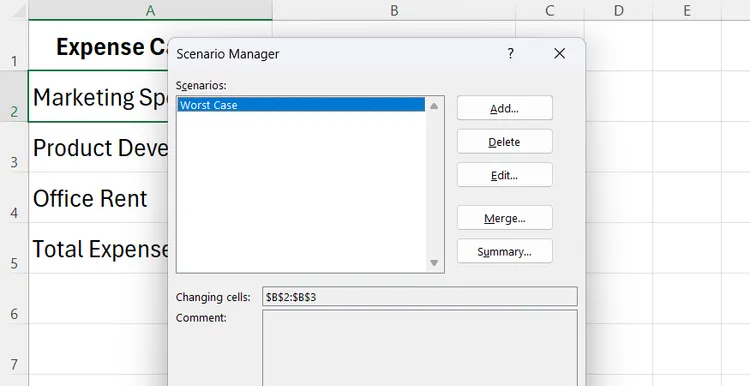Click scenarios list scroll up arrow
This screenshot has width=750, height=386.
point(434,106)
